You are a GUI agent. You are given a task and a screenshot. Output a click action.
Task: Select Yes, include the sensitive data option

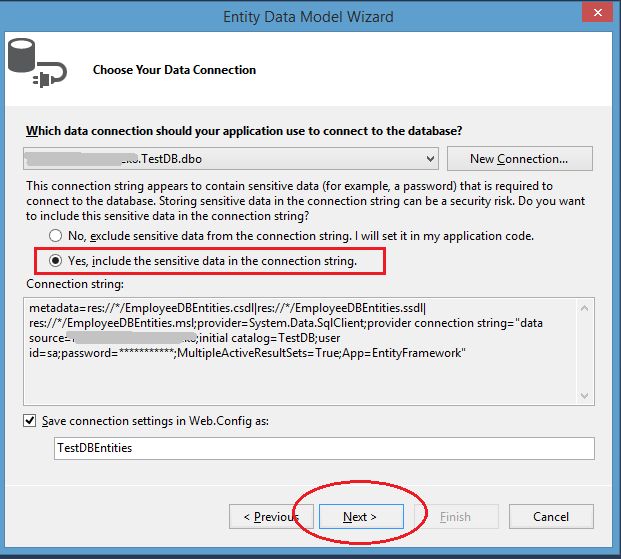point(57,261)
